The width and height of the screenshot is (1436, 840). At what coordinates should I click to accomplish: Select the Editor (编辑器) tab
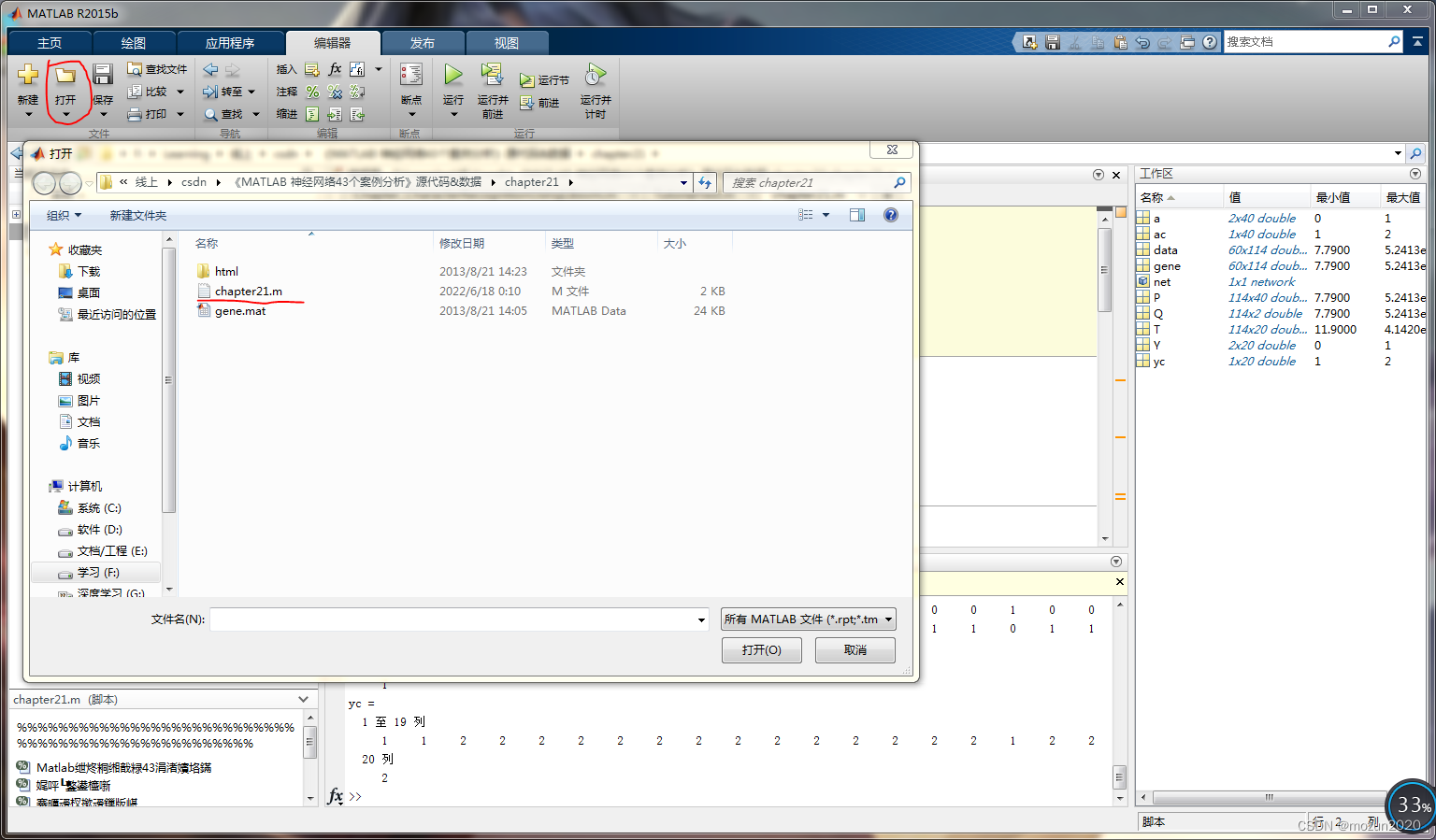[x=333, y=43]
